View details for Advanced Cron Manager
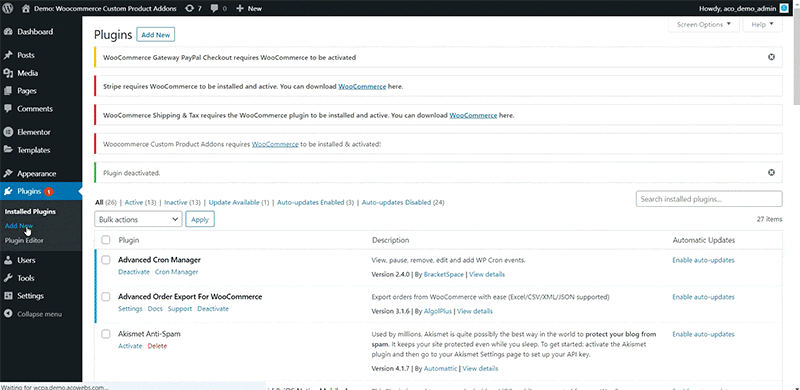800x390 pixels. 487,274
